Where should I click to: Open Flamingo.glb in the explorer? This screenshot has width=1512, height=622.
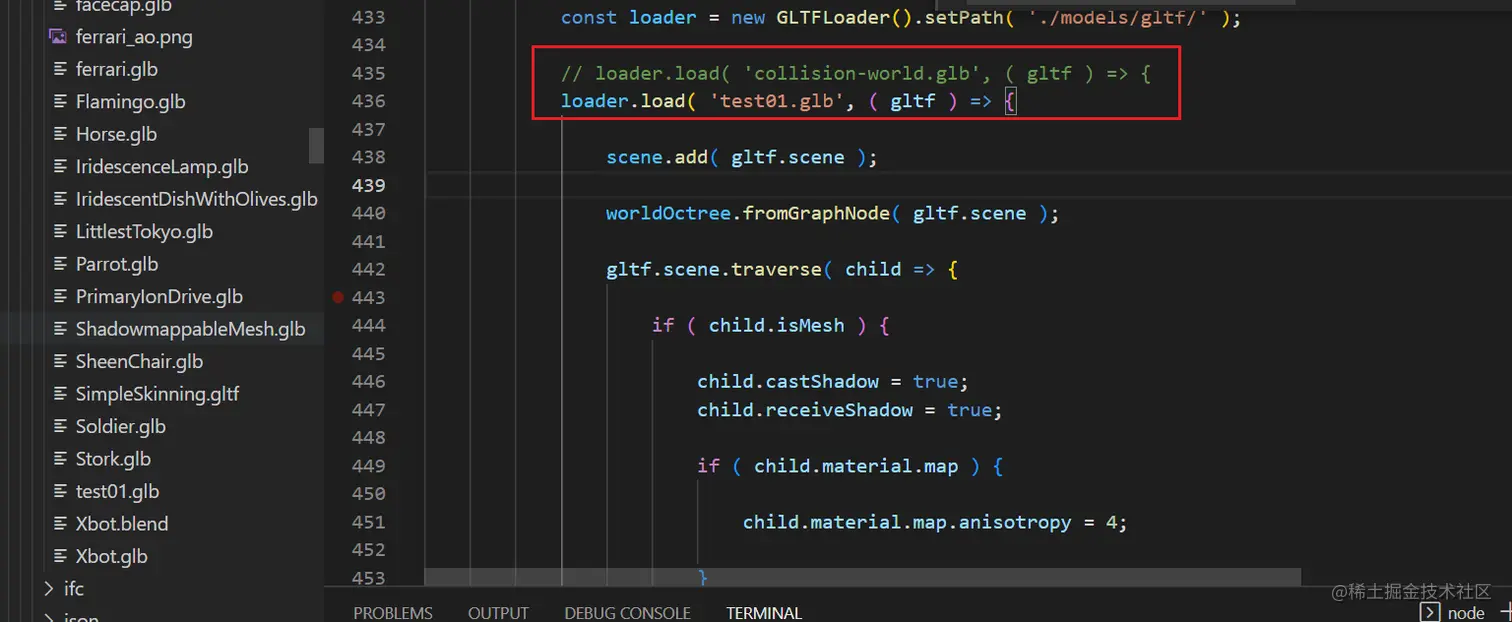130,102
